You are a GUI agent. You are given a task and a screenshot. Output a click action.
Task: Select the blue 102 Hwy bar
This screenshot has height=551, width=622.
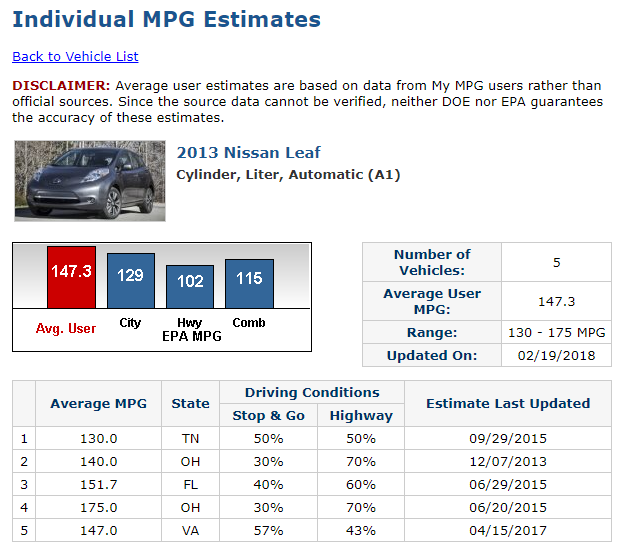click(190, 287)
